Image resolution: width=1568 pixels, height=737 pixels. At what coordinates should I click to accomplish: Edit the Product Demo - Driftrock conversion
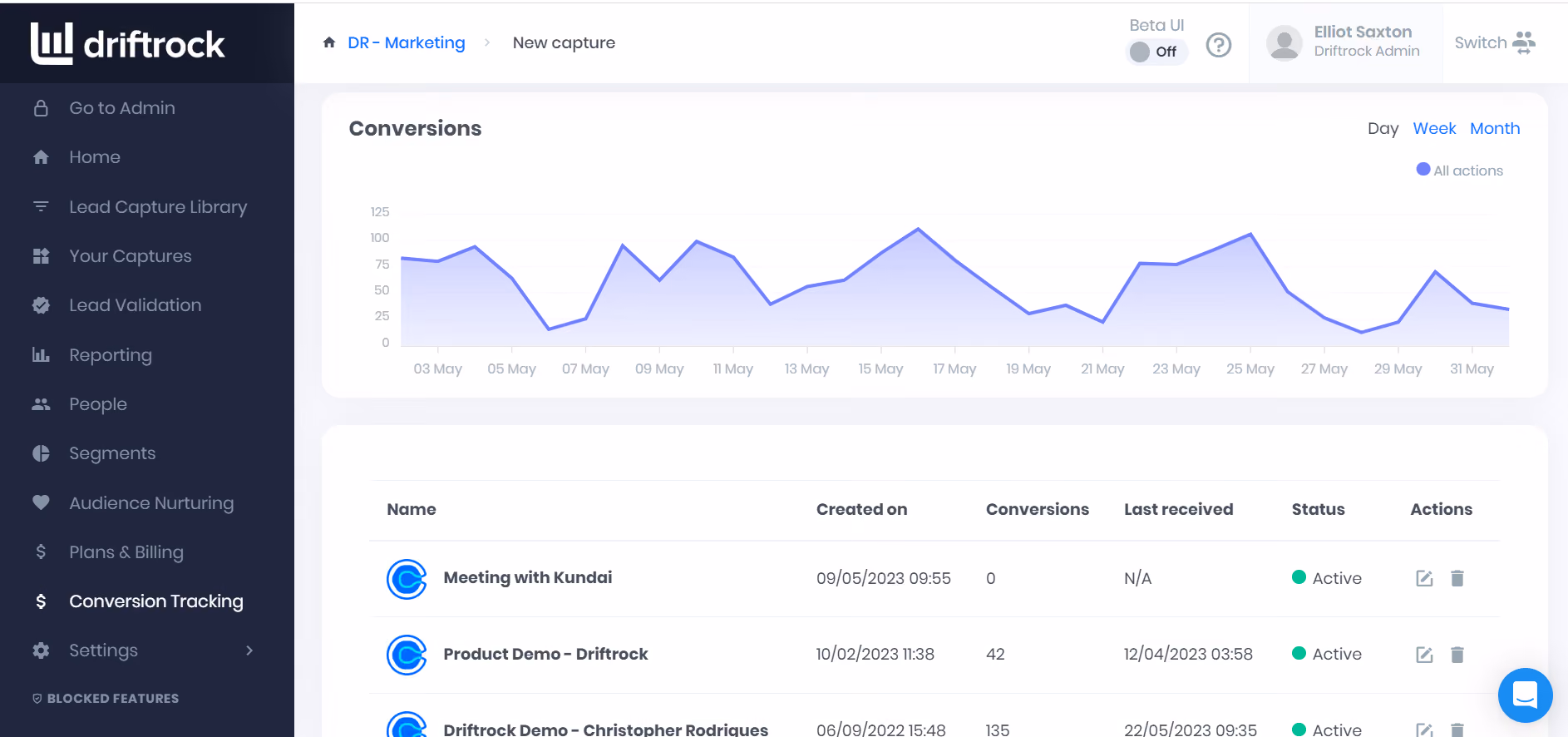(1424, 655)
